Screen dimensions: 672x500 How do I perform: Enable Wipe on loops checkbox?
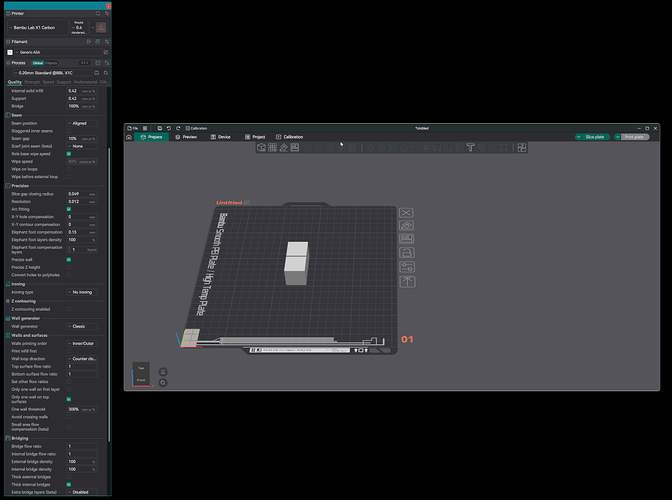click(x=69, y=169)
